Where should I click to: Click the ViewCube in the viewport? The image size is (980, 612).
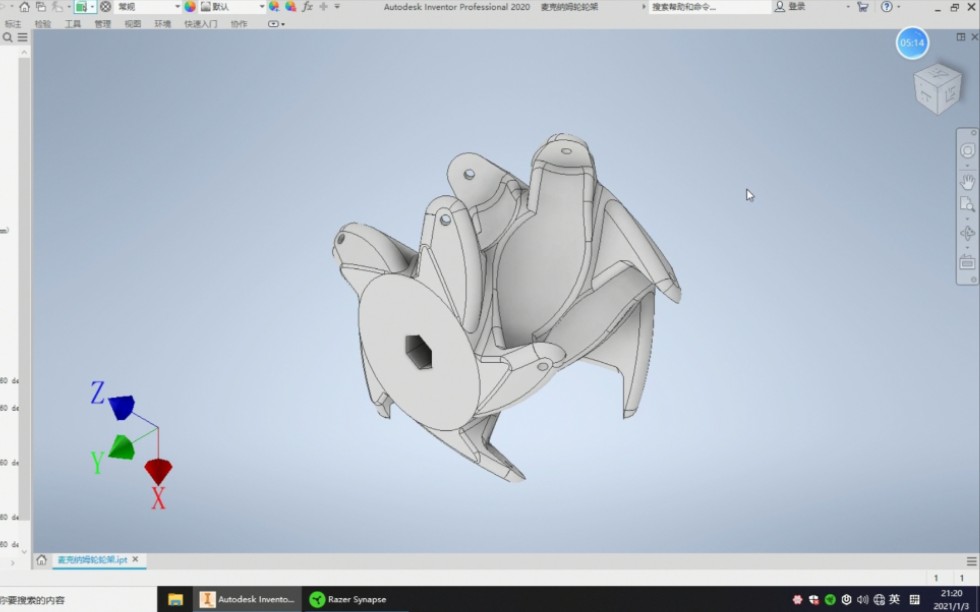coord(937,88)
